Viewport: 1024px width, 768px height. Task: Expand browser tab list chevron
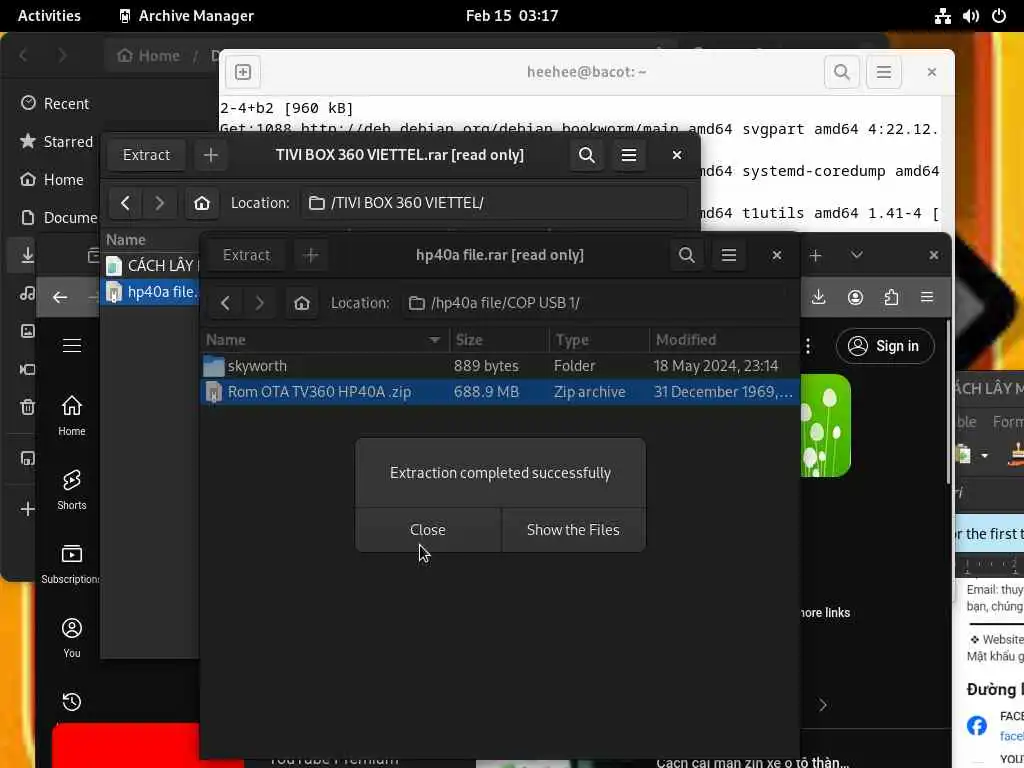857,255
